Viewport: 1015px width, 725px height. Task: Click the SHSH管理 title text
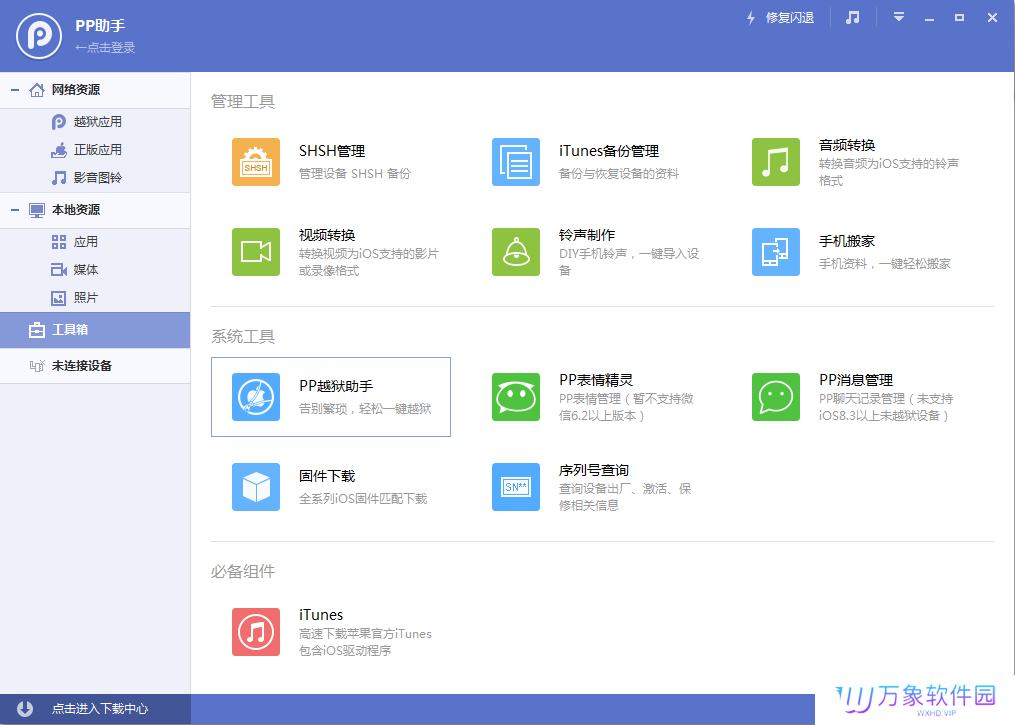click(332, 151)
